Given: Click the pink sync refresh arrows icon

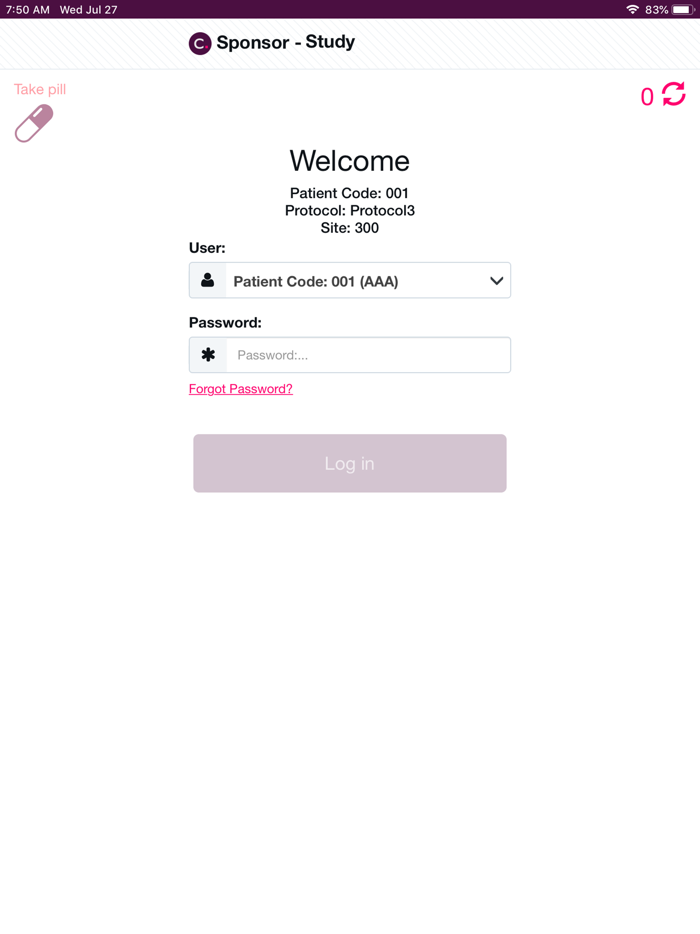Looking at the screenshot, I should 674,94.
